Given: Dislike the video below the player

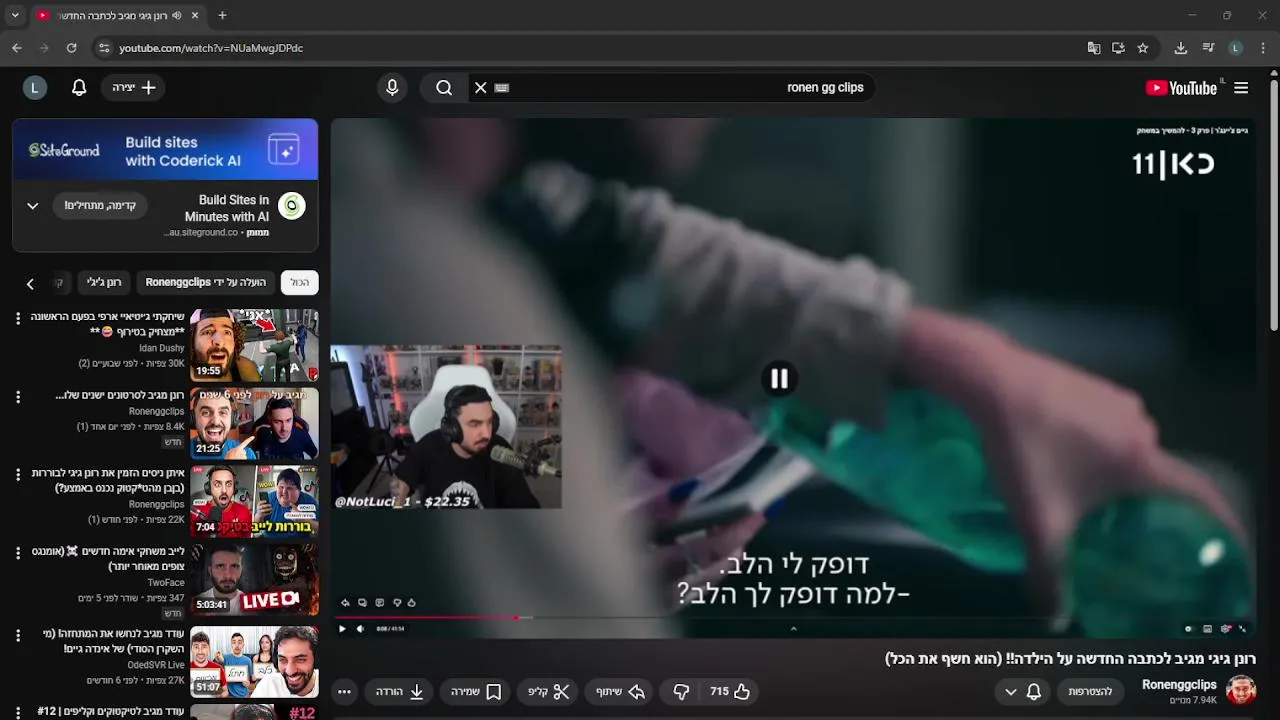Looking at the screenshot, I should (681, 691).
